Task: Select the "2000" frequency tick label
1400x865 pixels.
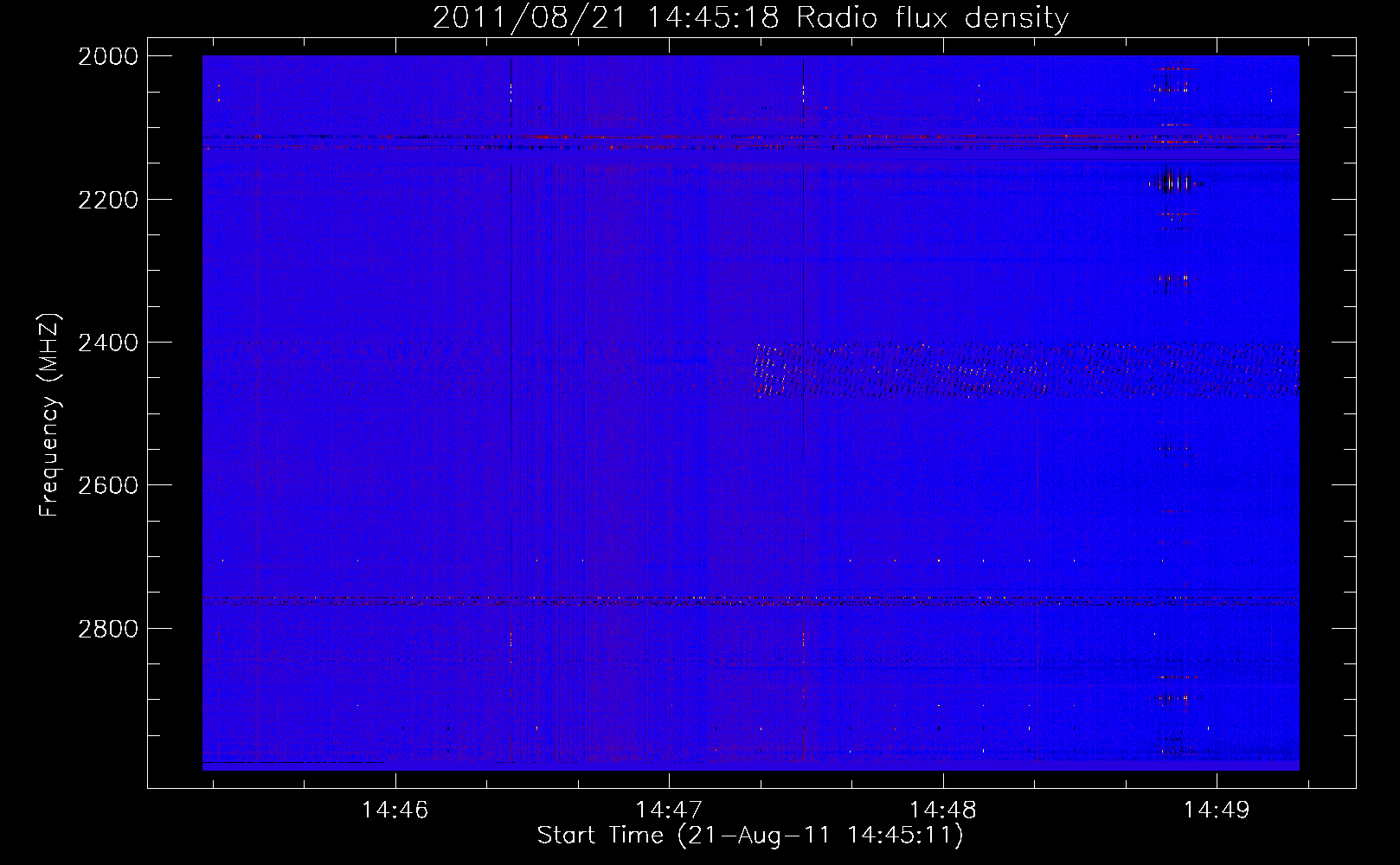Action: [108, 56]
